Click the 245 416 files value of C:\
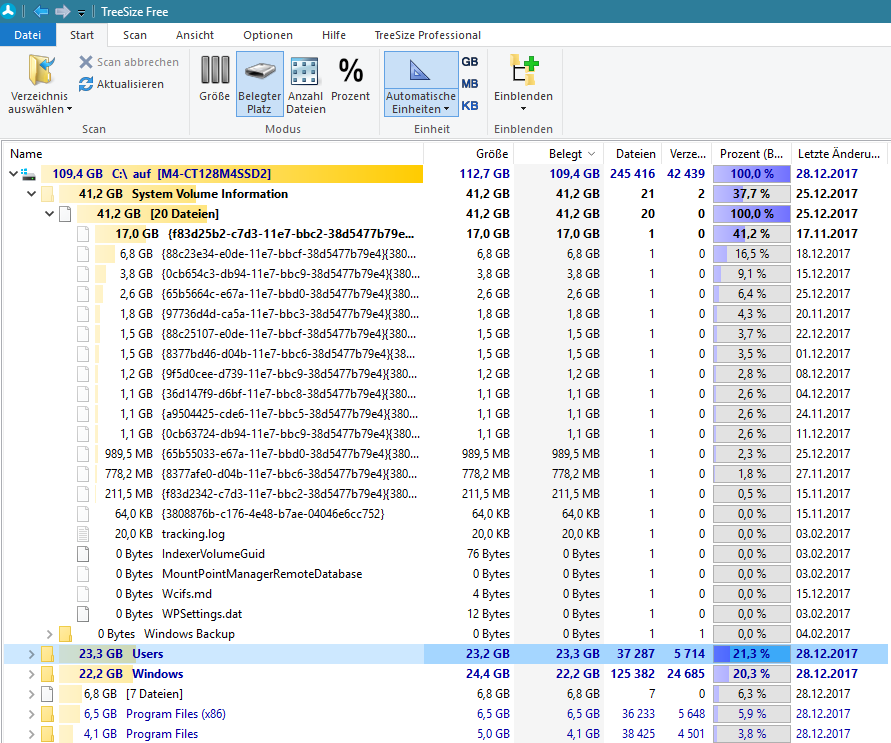Viewport: 891px width, 743px height. point(632,174)
